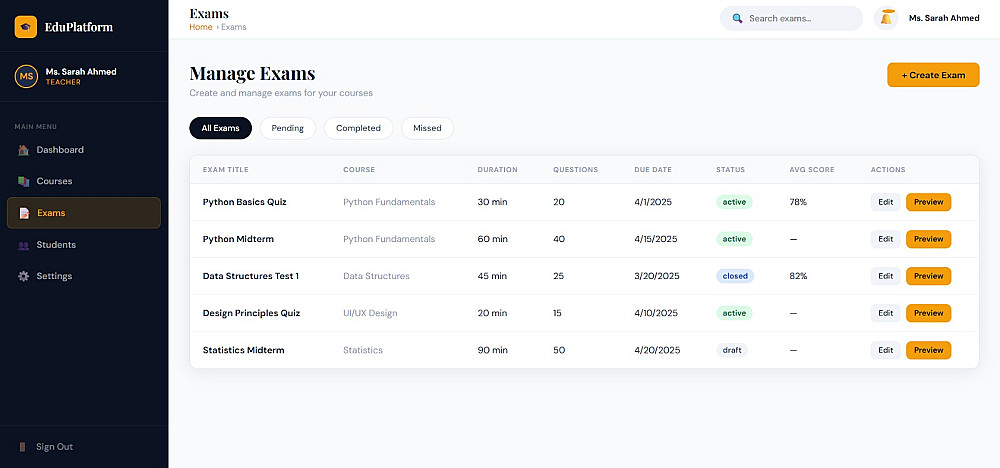This screenshot has height=468, width=1000.
Task: Preview Data Structures Test 1
Action: 929,276
